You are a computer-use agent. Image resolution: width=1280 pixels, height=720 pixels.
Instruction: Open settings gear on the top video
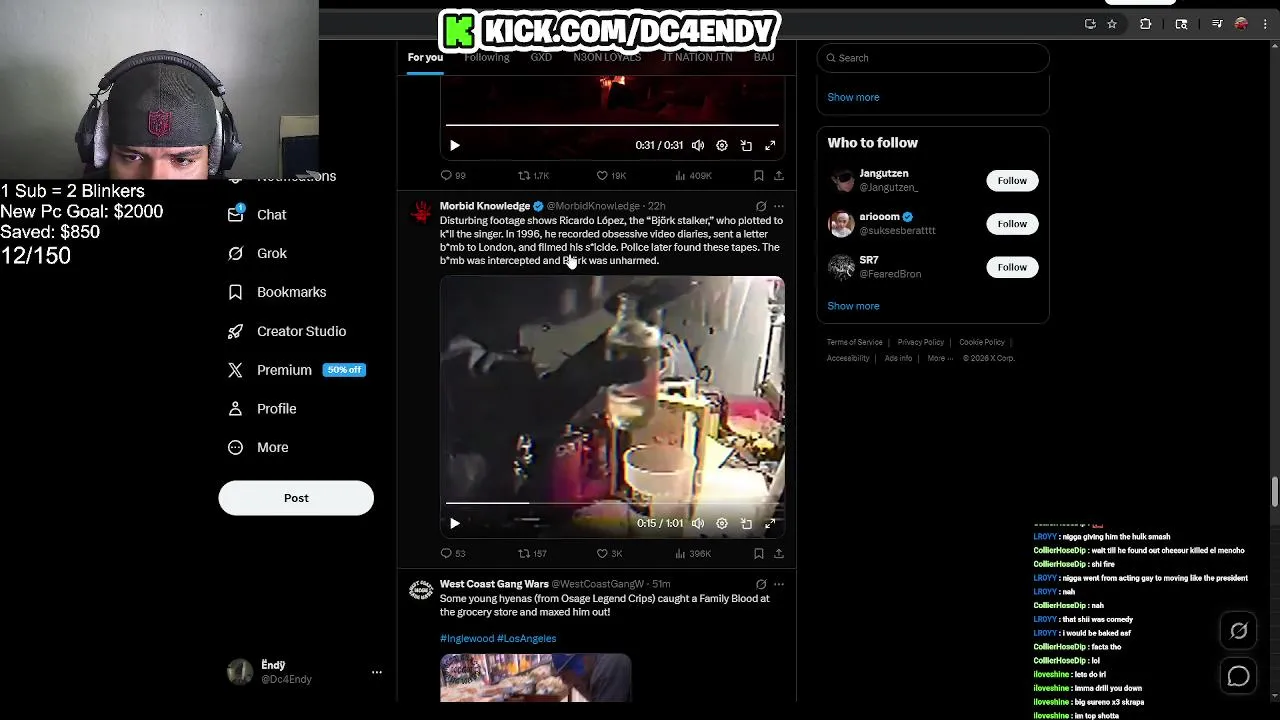(x=722, y=145)
